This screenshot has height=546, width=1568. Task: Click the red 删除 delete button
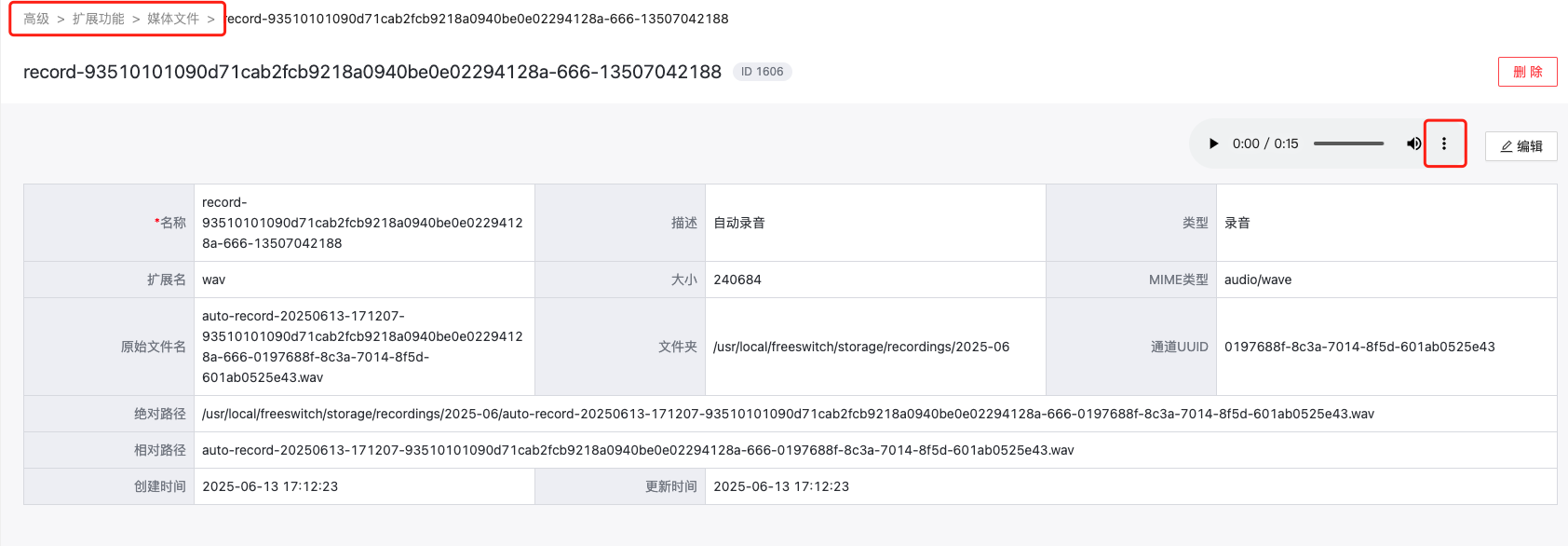pyautogui.click(x=1527, y=72)
